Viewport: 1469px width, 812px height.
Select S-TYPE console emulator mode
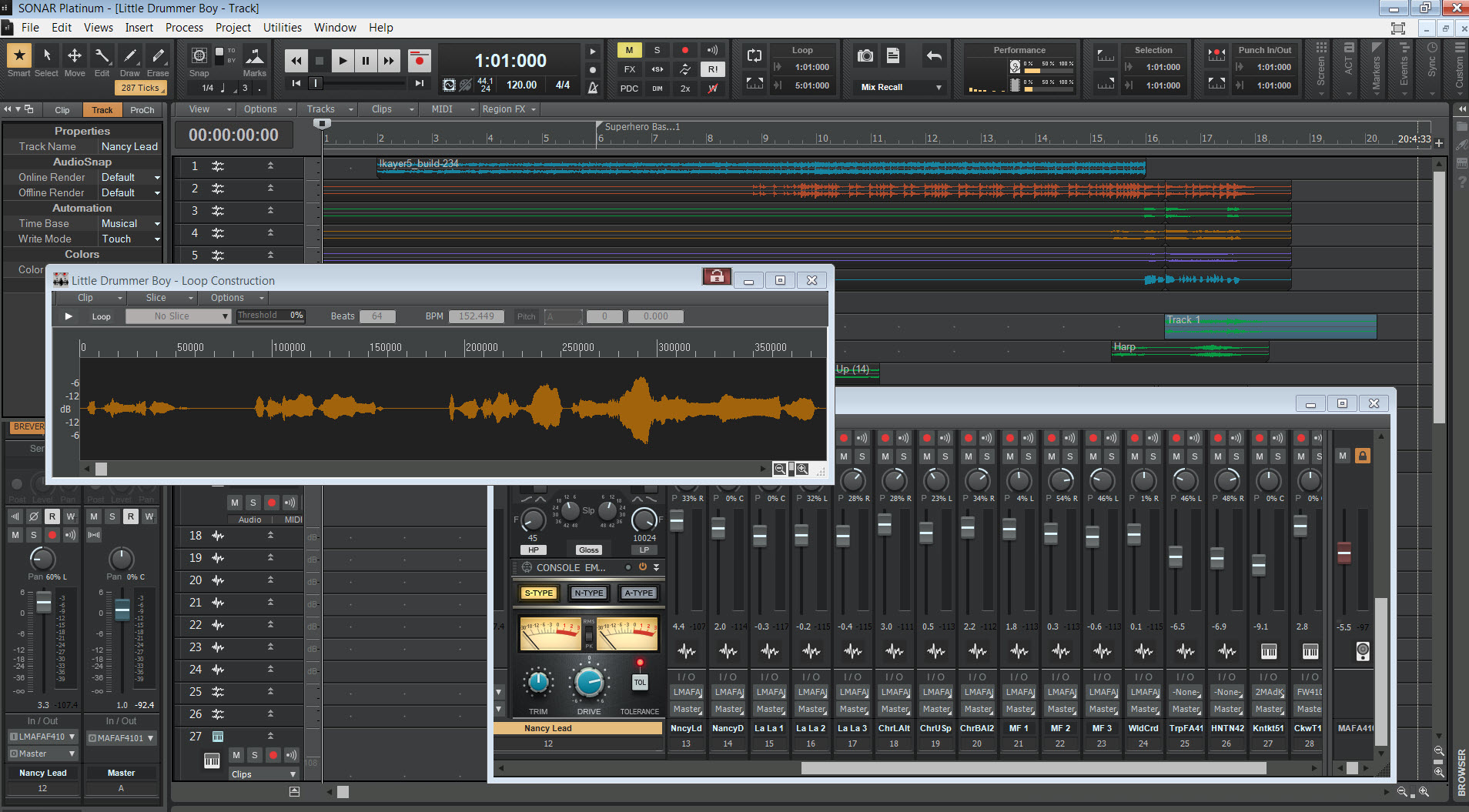point(539,593)
